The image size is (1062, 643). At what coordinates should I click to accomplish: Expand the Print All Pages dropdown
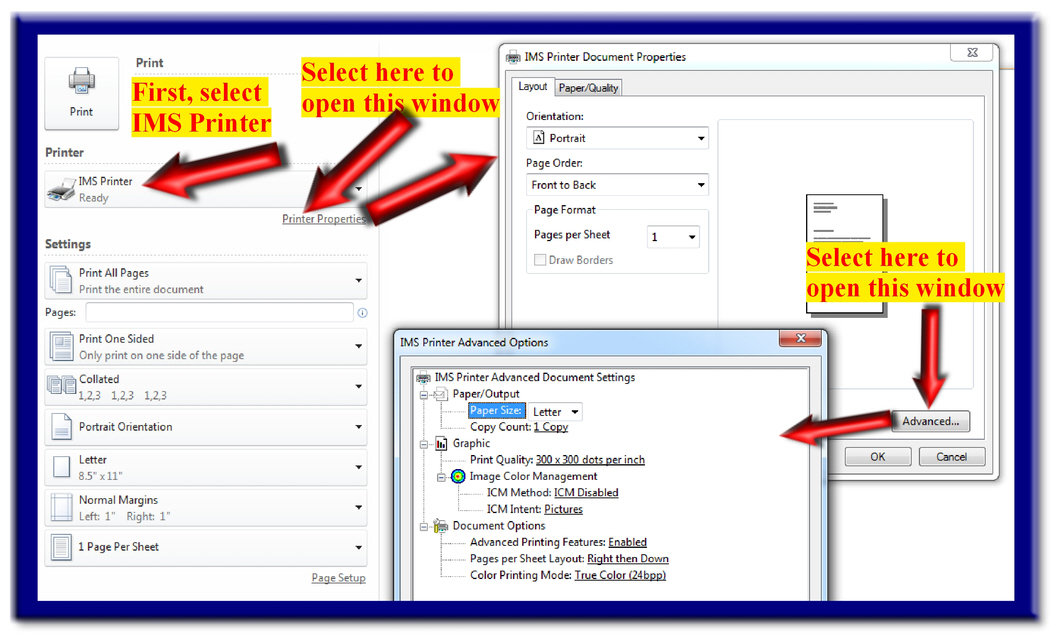tap(206, 281)
